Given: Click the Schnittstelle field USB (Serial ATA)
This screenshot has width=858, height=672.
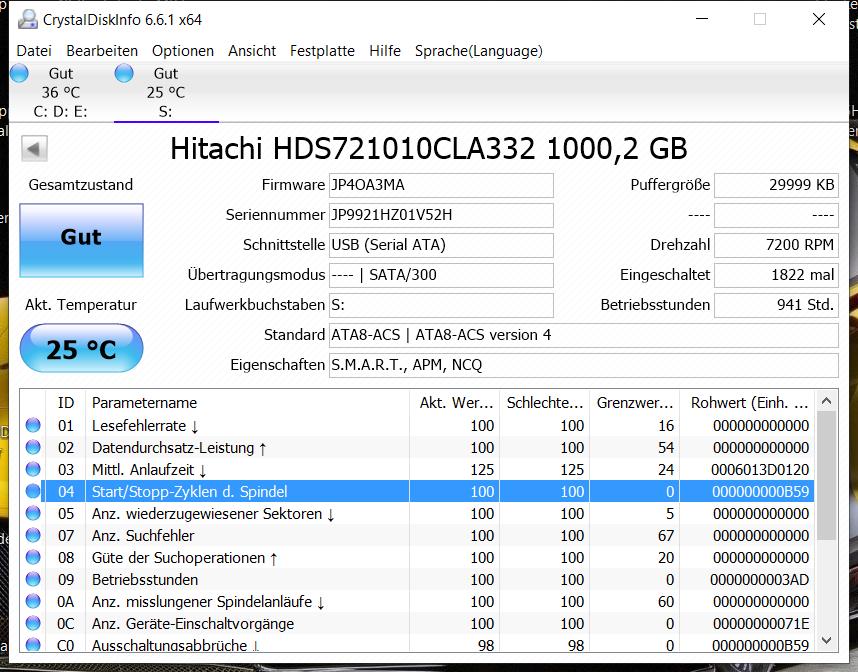Looking at the screenshot, I should pyautogui.click(x=441, y=245).
